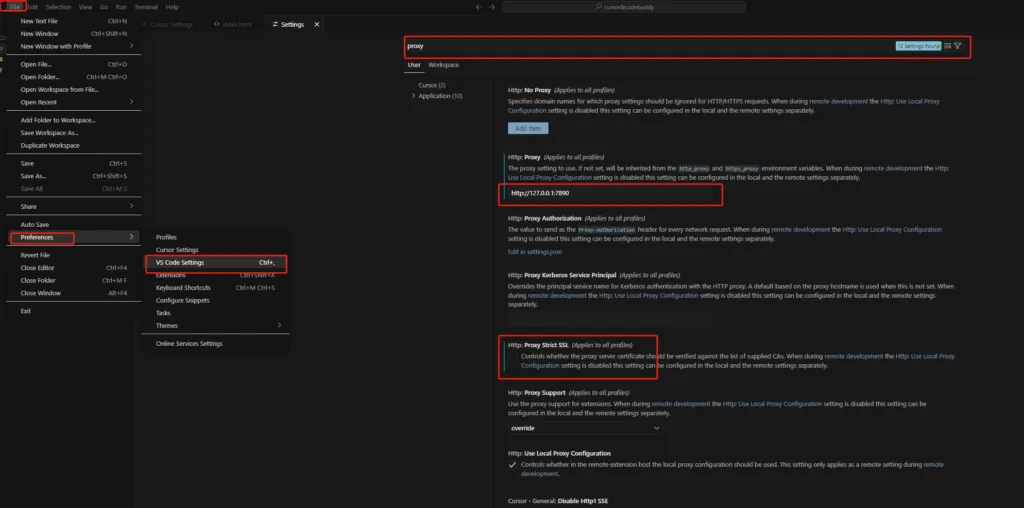Click the Http: Proxy URL input field

pyautogui.click(x=611, y=193)
